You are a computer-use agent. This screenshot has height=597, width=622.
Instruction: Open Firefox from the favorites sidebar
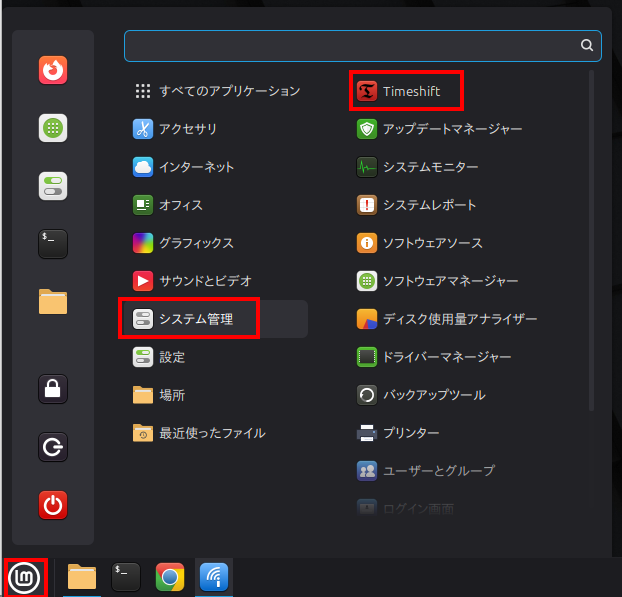click(x=53, y=70)
